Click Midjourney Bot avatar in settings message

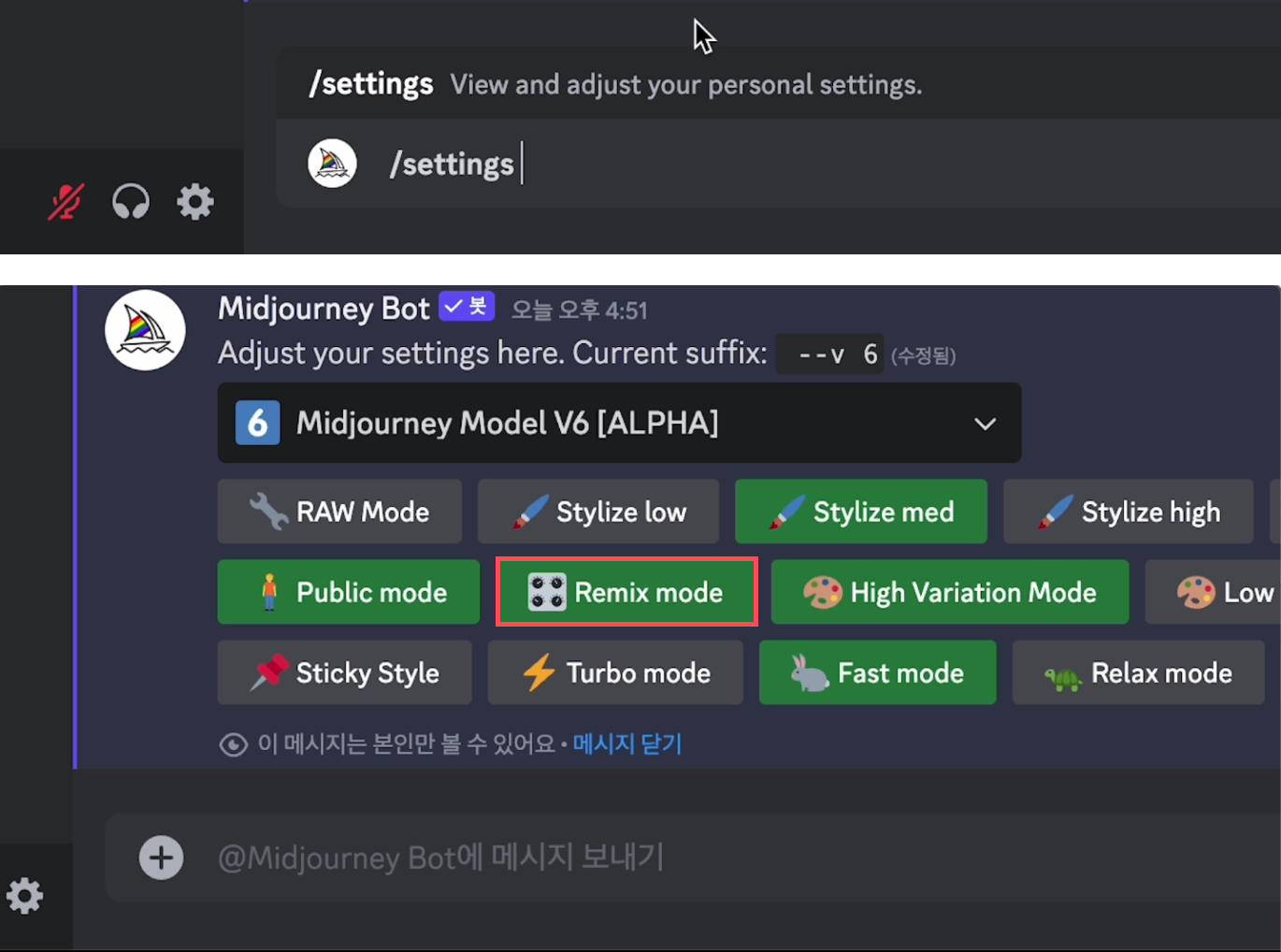click(x=145, y=330)
